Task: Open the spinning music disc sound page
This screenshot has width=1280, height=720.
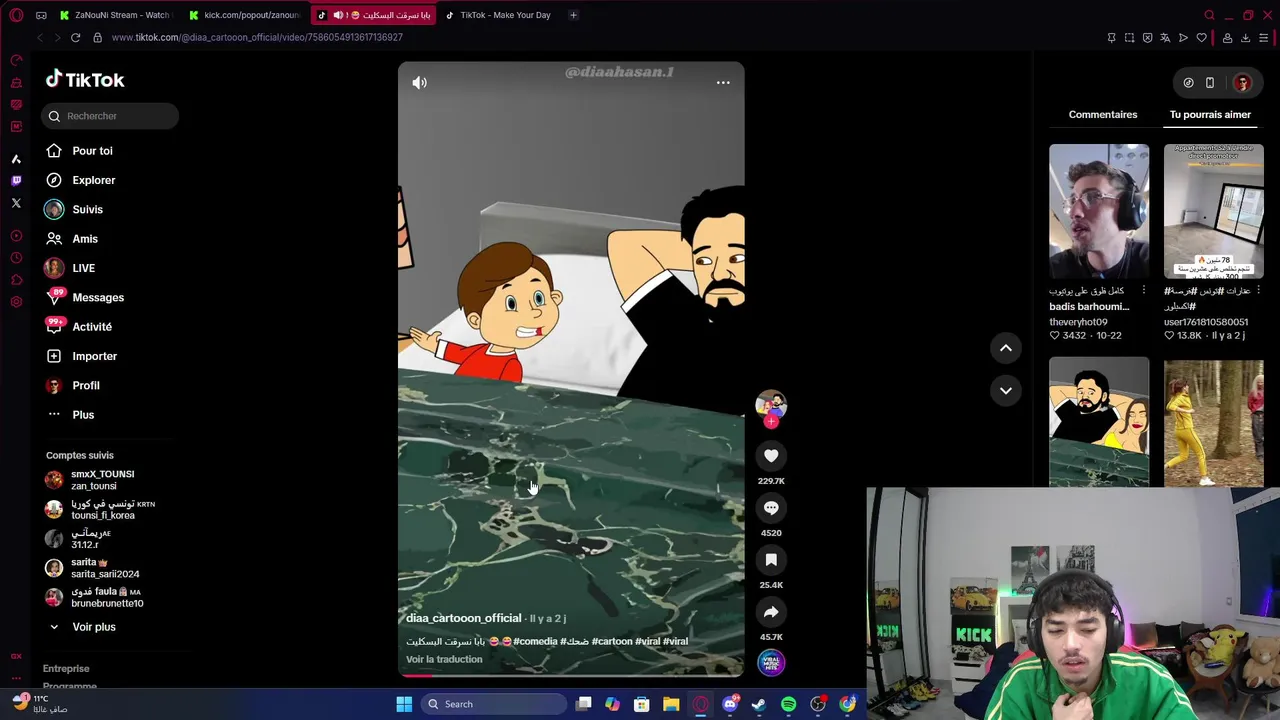Action: coord(771,662)
